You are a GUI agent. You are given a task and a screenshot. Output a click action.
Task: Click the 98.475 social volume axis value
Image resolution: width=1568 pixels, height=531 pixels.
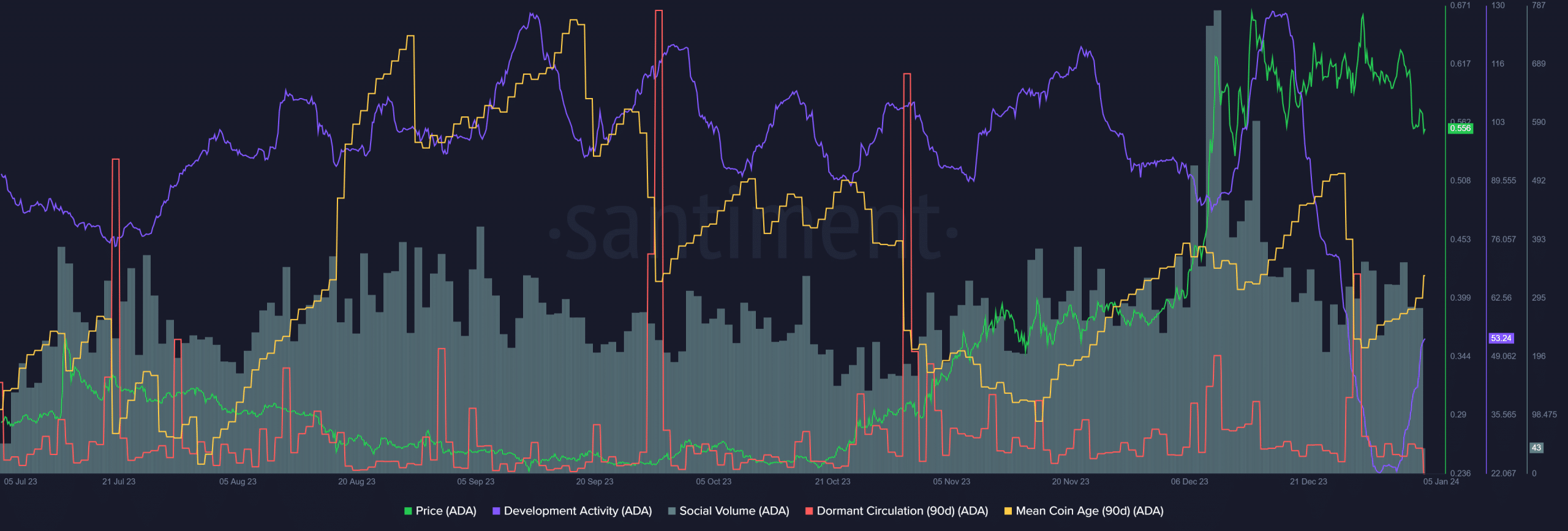click(1544, 415)
